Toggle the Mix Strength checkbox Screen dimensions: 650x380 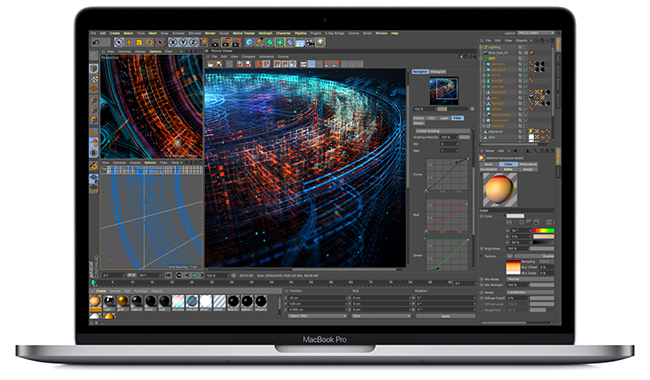[482, 285]
